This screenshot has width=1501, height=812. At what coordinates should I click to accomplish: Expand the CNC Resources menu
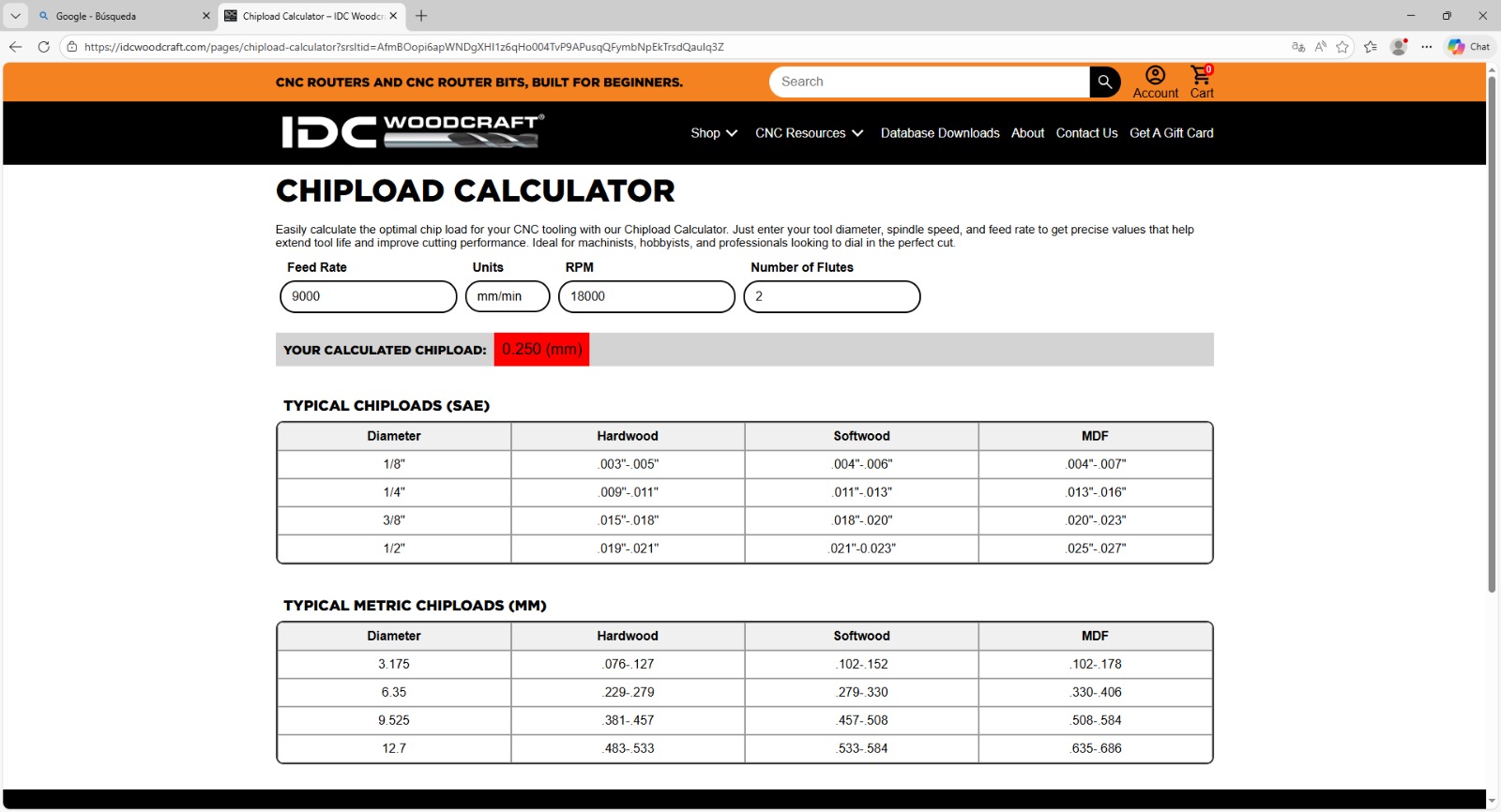(x=810, y=133)
